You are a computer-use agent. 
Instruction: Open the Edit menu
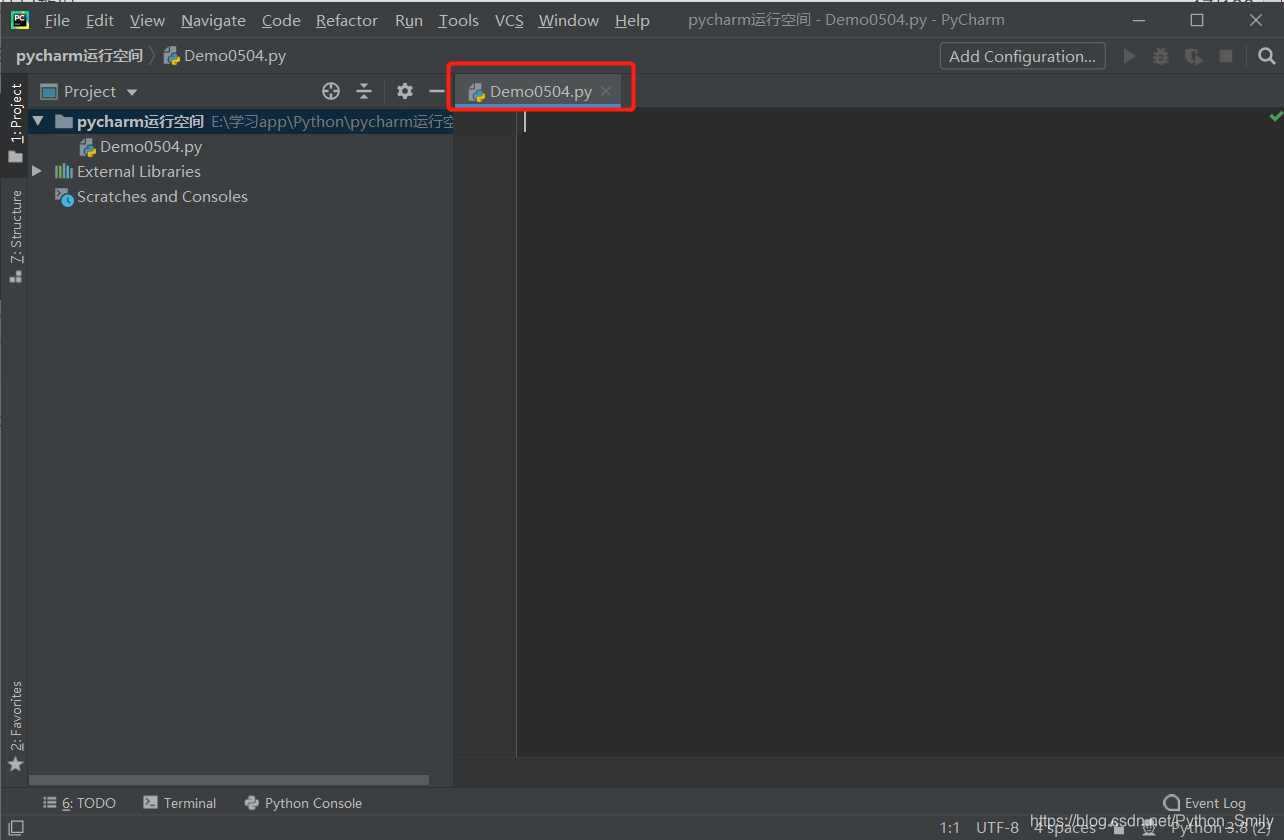coord(99,20)
